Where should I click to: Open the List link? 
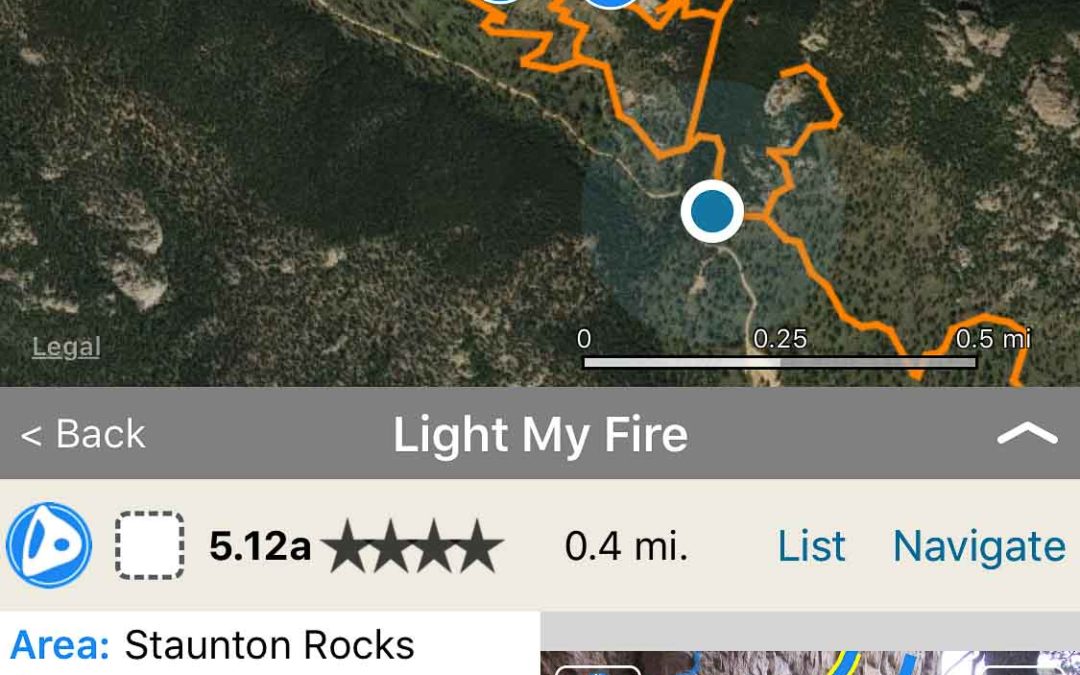click(x=811, y=546)
